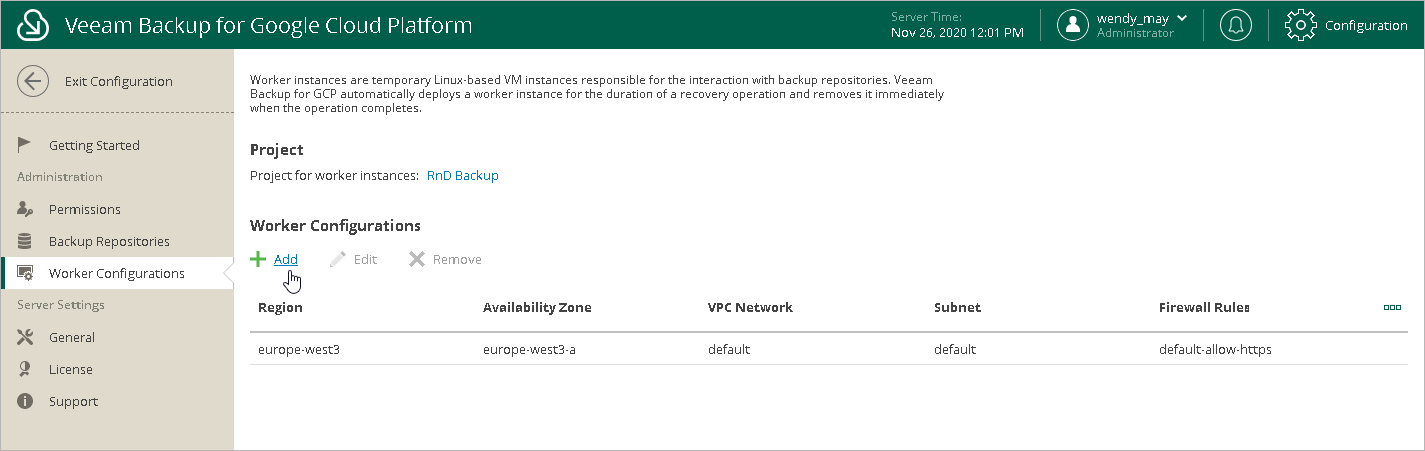
Task: Click the Veeam logo in the header
Action: click(x=34, y=25)
